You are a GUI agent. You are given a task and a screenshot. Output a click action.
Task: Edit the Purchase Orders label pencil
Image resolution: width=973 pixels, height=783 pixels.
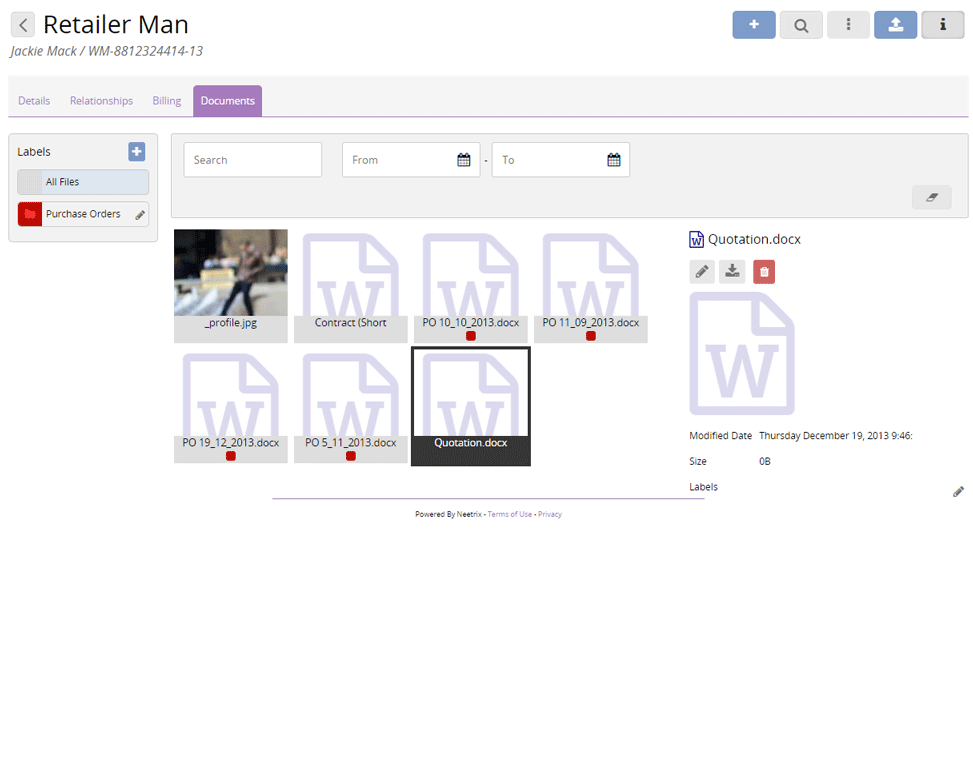(140, 215)
